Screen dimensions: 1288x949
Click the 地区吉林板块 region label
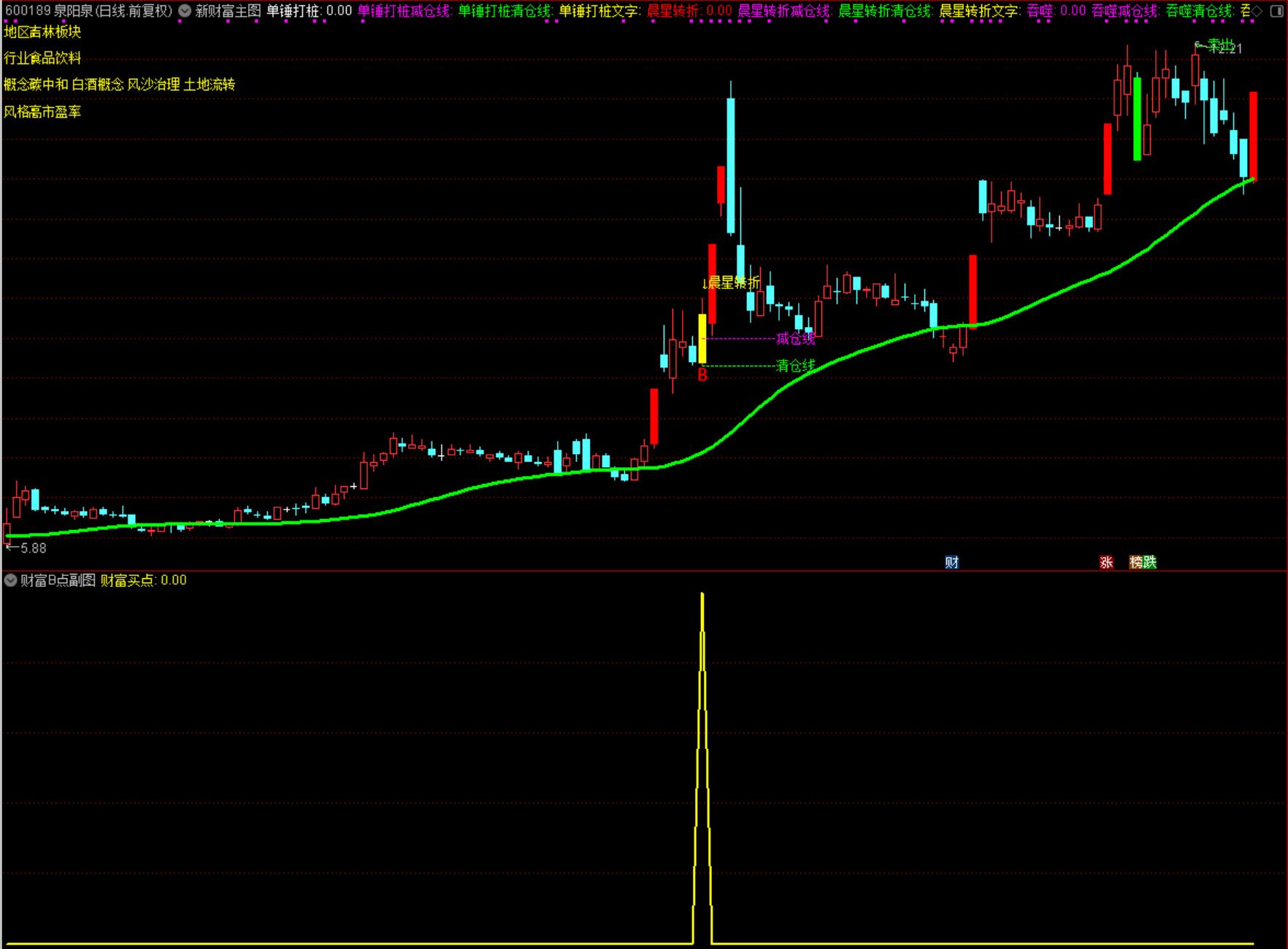[x=42, y=32]
